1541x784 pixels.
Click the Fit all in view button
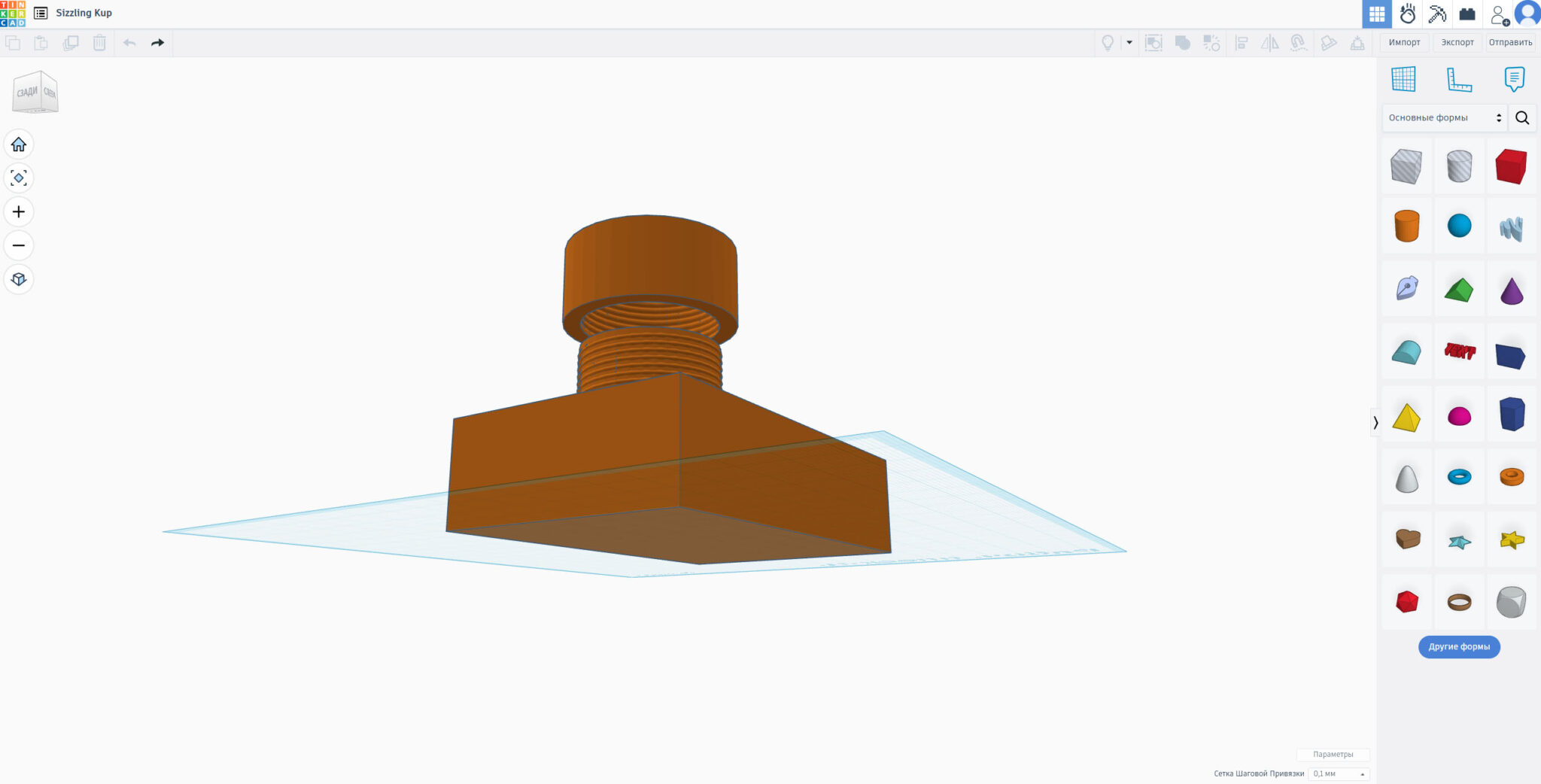click(x=19, y=178)
